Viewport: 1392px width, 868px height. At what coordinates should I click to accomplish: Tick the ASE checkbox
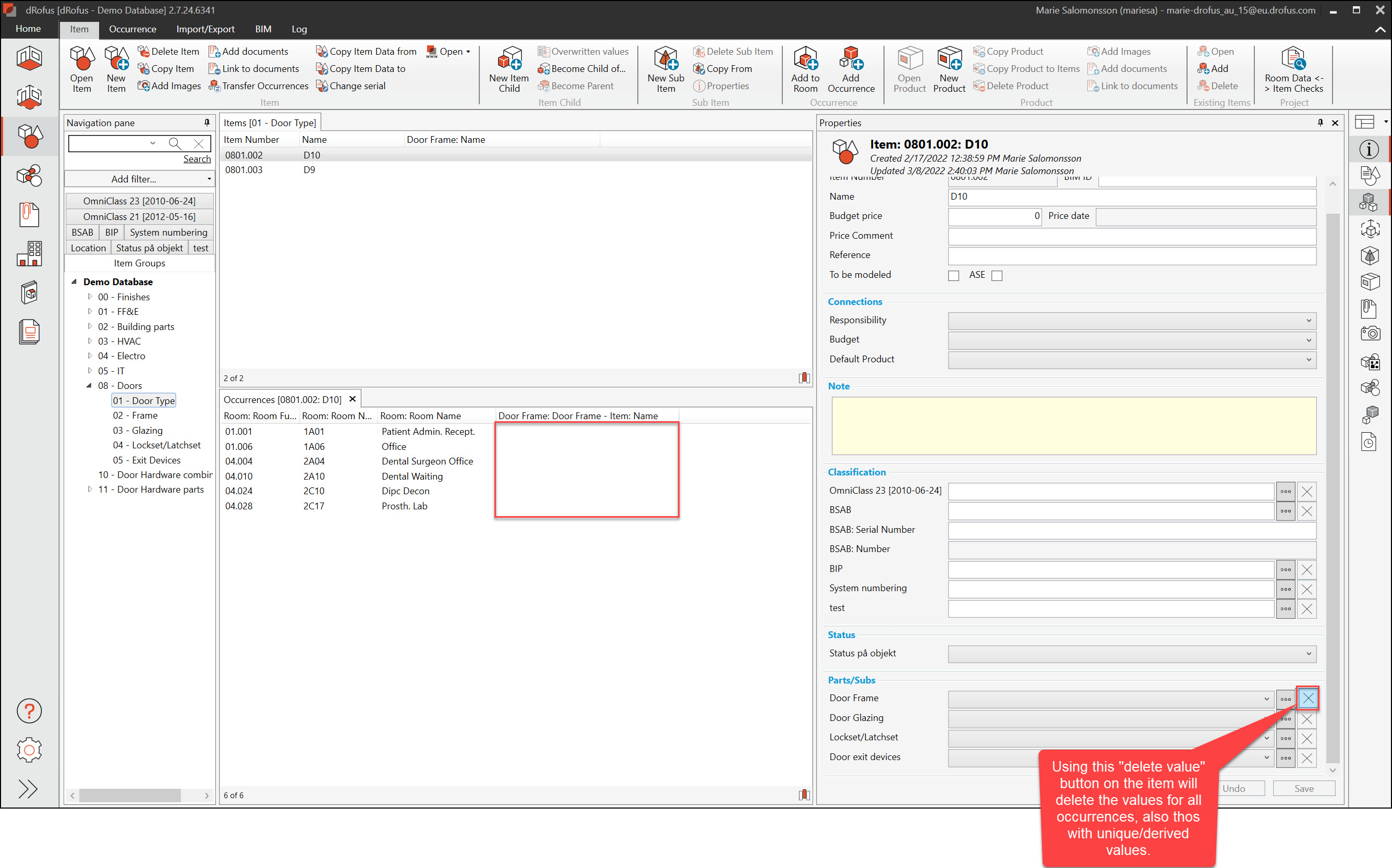997,276
